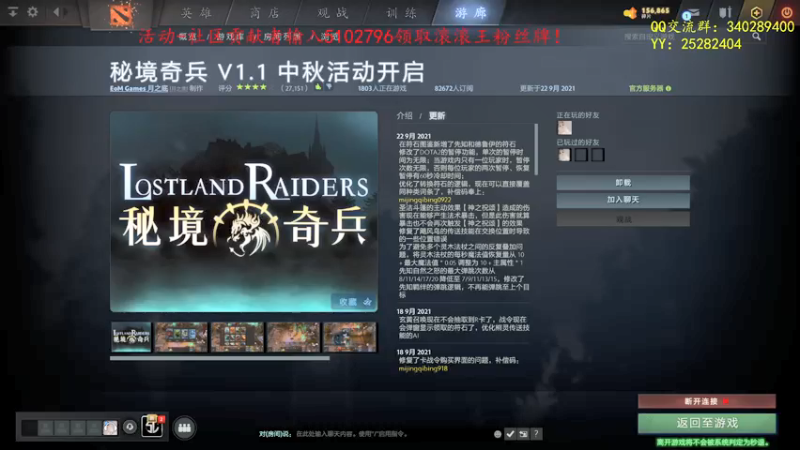The width and height of the screenshot is (800, 450).
Task: Click the minimize dashboard arrow icon
Action: [x=13, y=11]
